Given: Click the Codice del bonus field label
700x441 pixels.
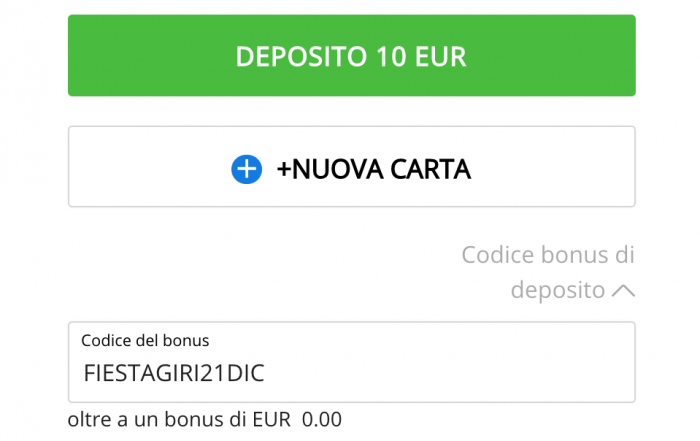Looking at the screenshot, I should [x=145, y=341].
